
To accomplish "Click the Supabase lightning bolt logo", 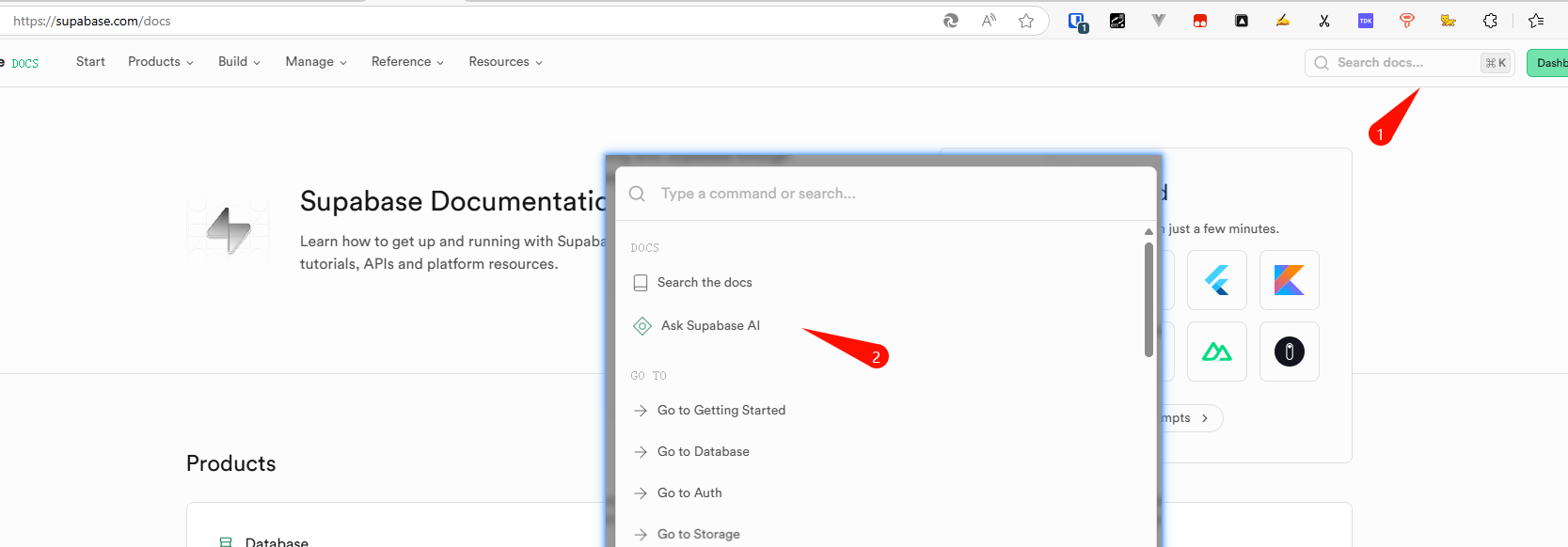I will click(229, 229).
